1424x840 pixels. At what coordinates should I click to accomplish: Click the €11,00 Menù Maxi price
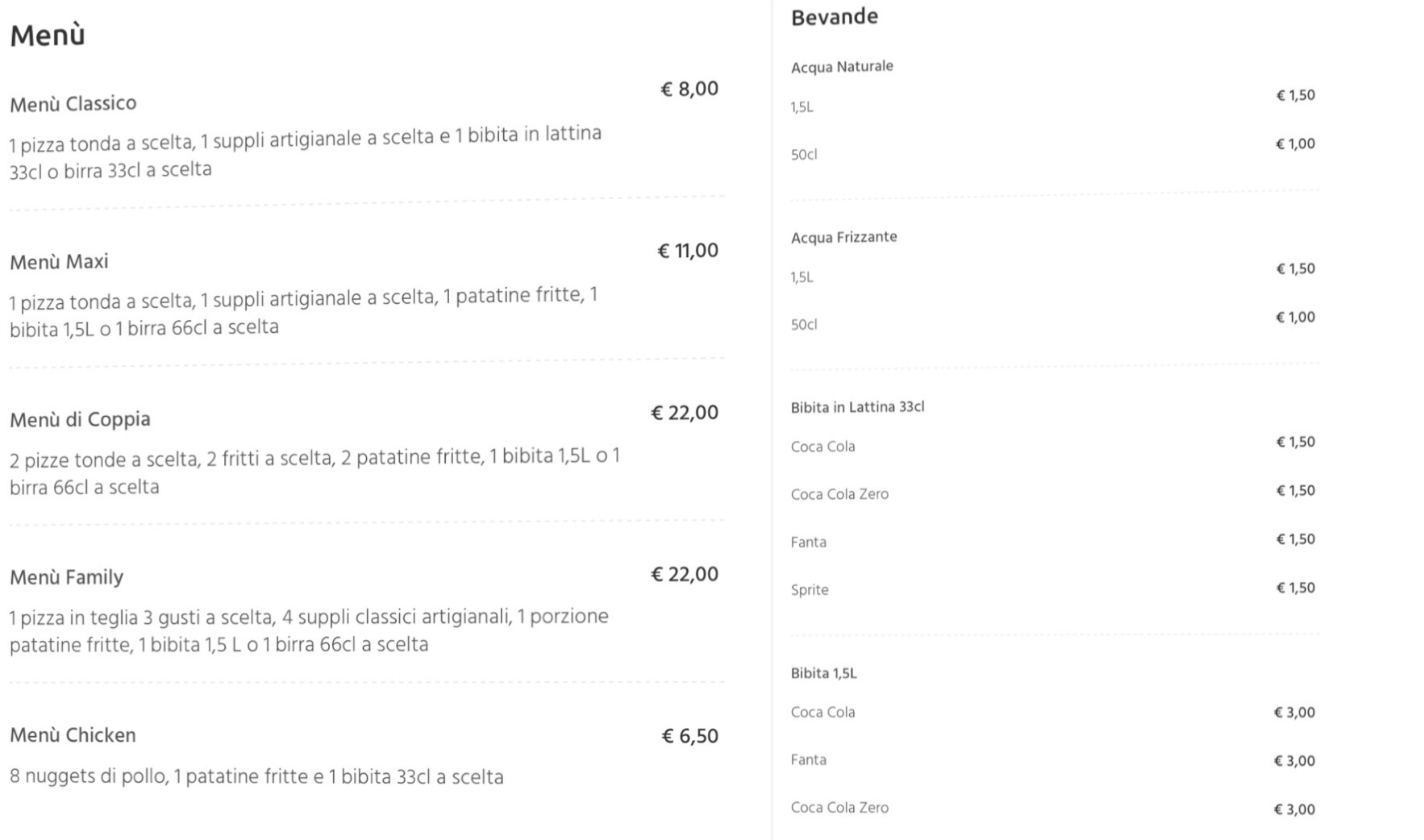click(x=688, y=251)
